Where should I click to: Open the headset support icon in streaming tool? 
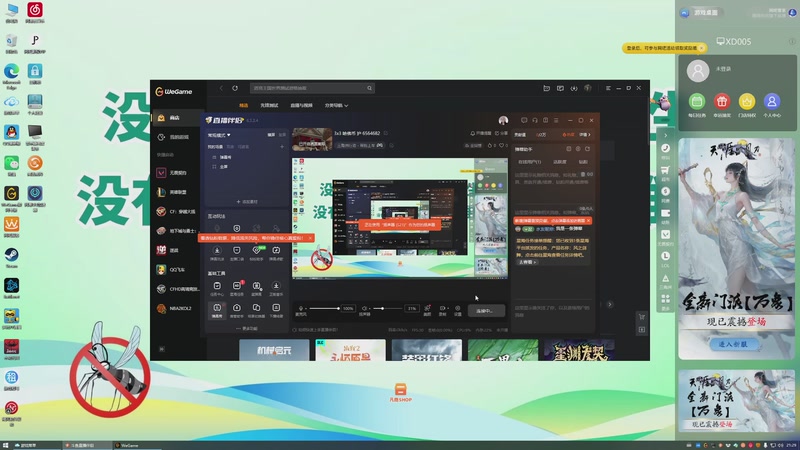pyautogui.click(x=535, y=120)
